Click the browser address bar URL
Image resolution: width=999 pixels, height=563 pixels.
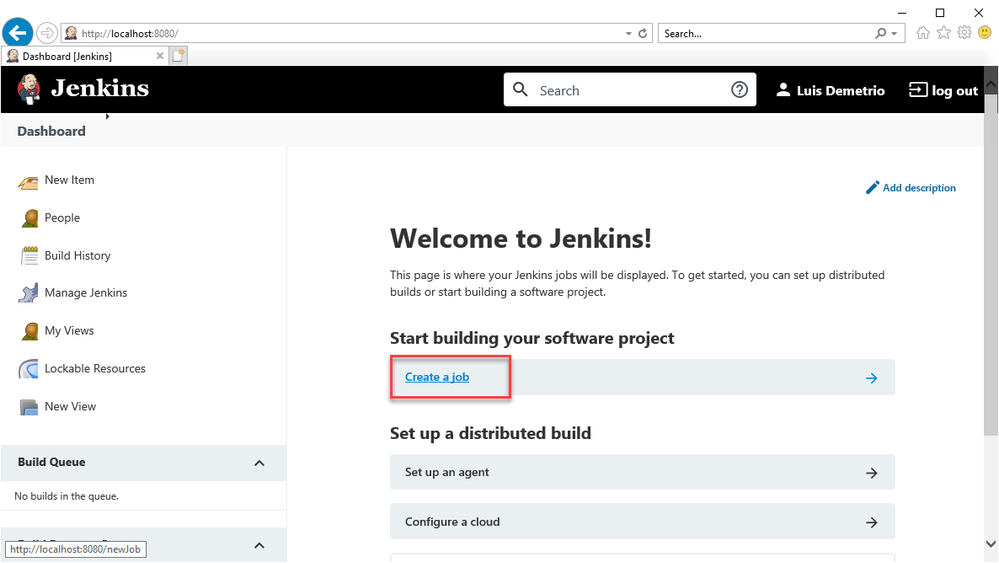(x=130, y=33)
